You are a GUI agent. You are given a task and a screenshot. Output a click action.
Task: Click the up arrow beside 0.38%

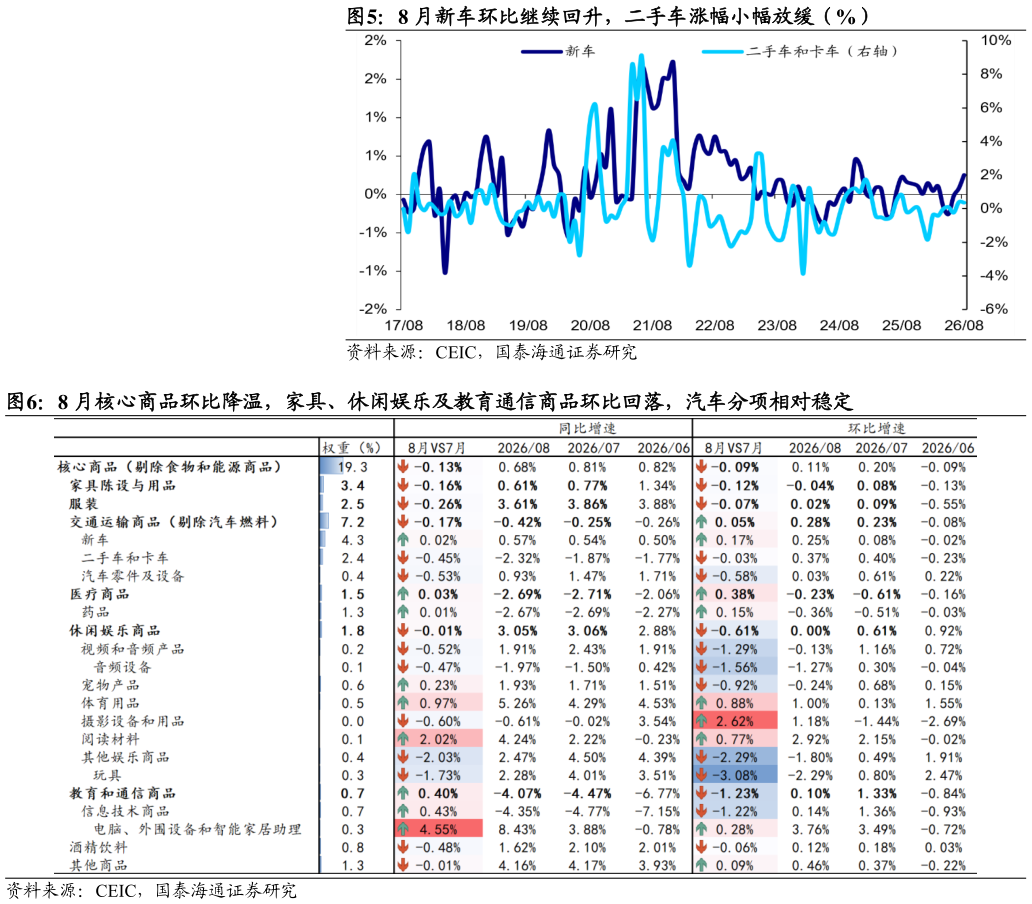tap(701, 594)
